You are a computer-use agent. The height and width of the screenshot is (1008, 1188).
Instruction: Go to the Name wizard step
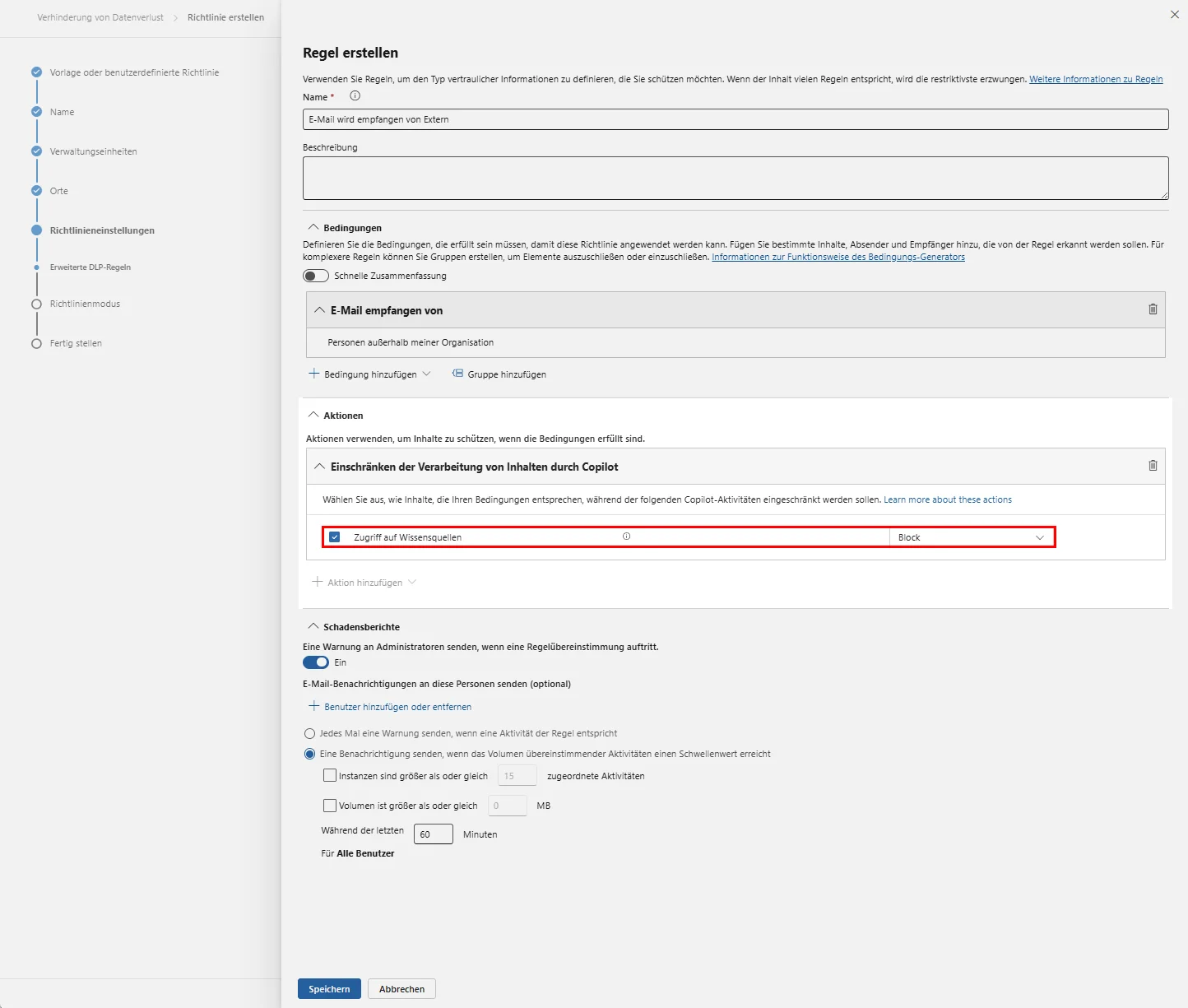(62, 112)
